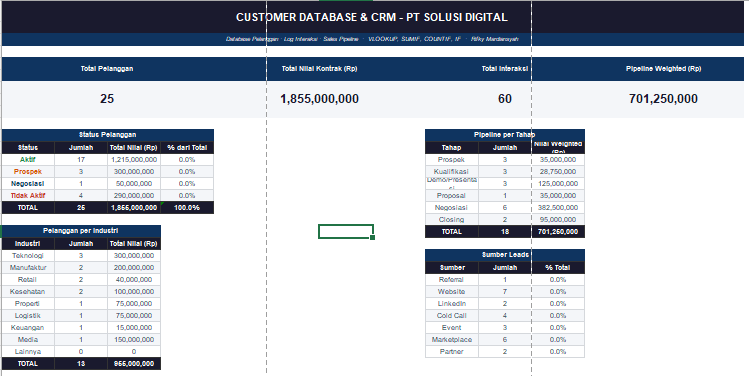Select the Status Pelanggan table title

coord(108,135)
